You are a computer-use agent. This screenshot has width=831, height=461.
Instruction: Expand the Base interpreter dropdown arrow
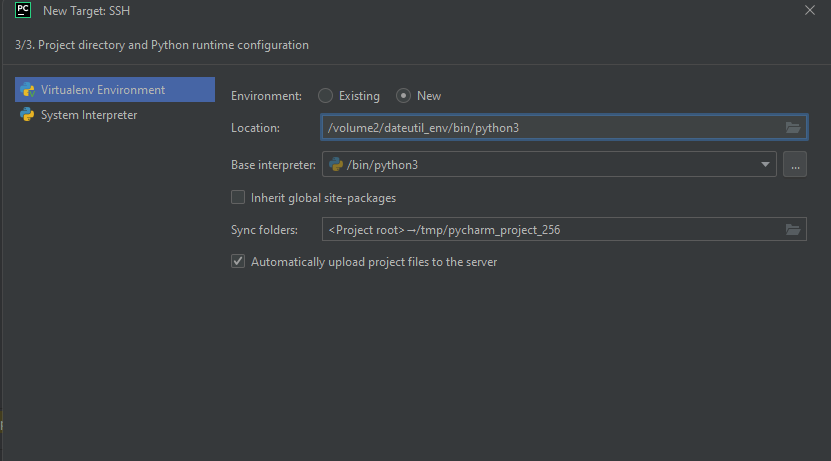[765, 165]
